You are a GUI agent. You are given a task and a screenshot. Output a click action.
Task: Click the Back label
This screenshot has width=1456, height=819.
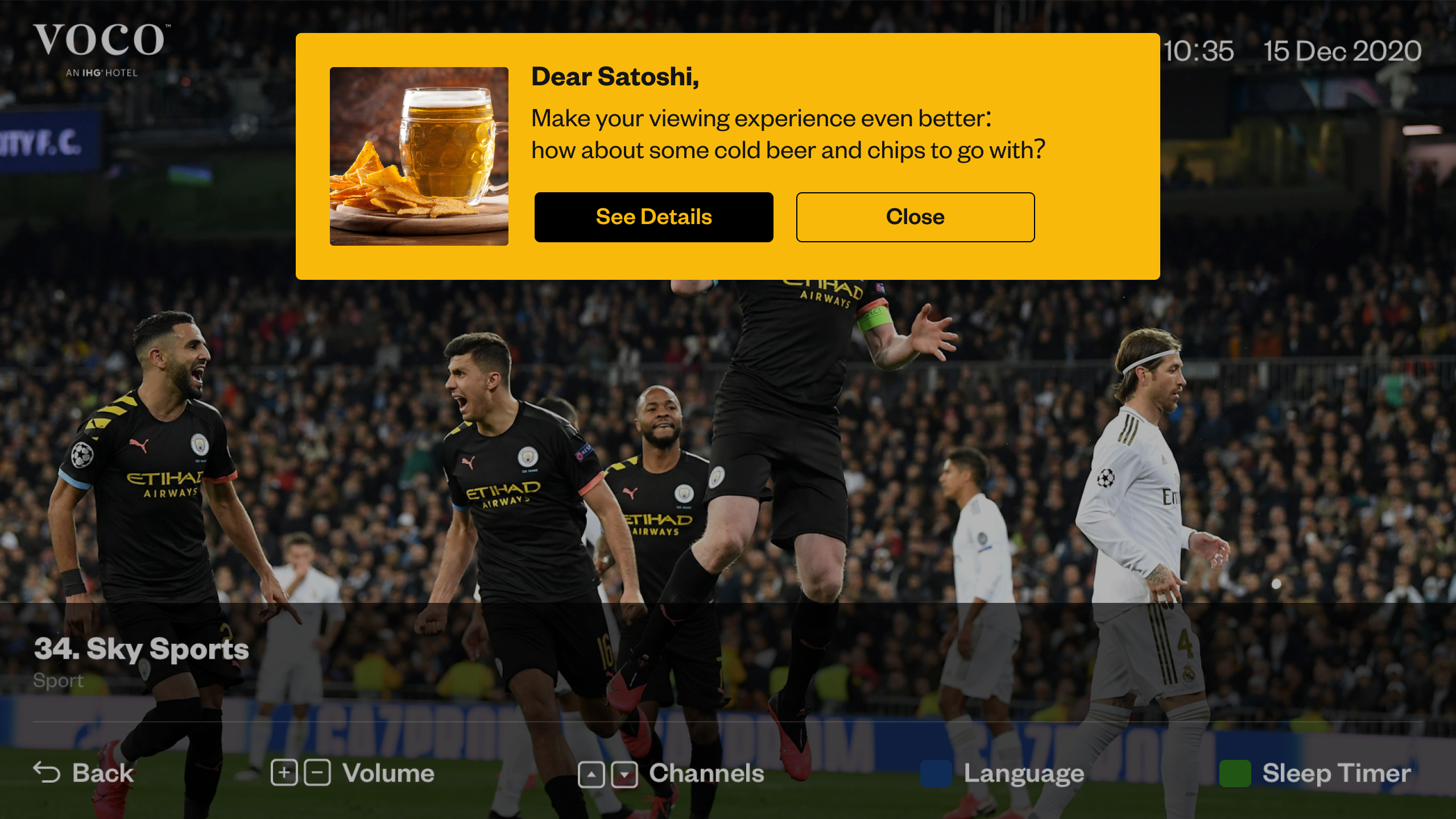(x=103, y=773)
